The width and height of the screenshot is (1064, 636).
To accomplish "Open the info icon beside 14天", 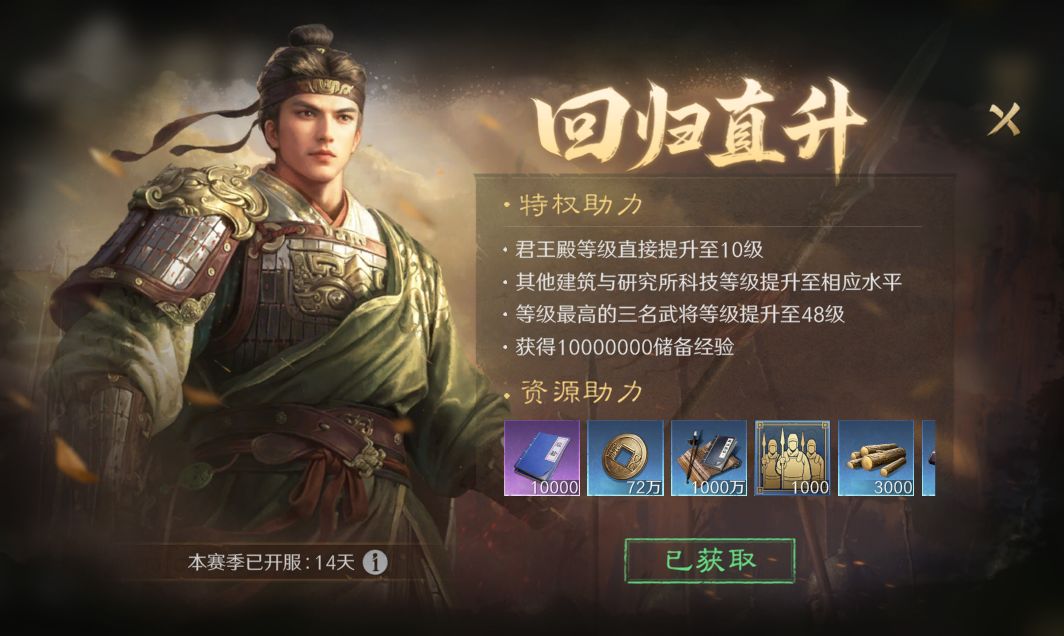I will click(x=375, y=562).
